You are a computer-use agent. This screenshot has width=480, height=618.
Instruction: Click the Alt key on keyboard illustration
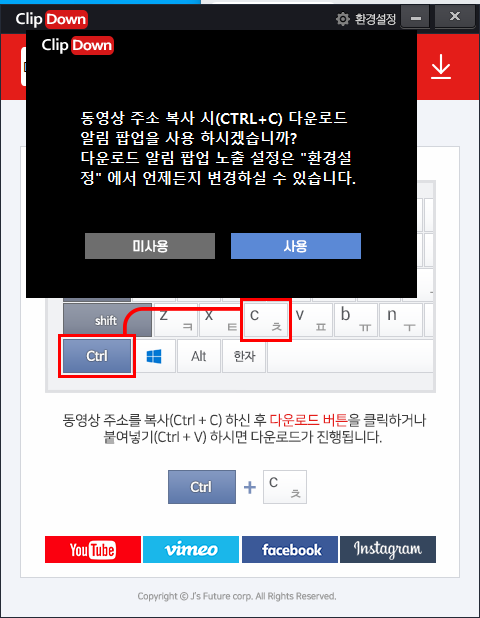199,356
